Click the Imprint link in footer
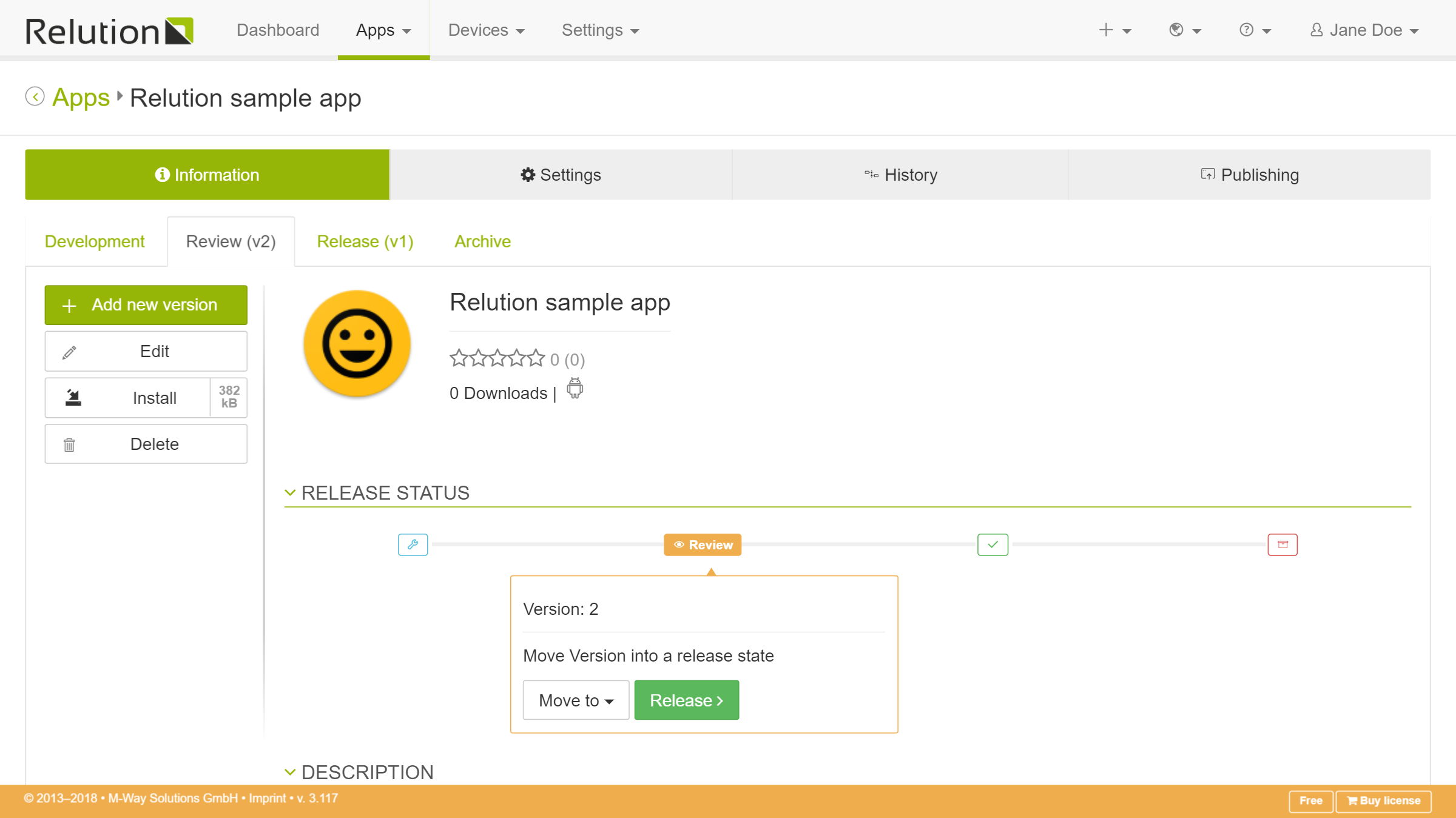The width and height of the screenshot is (1456, 818). pyautogui.click(x=268, y=799)
